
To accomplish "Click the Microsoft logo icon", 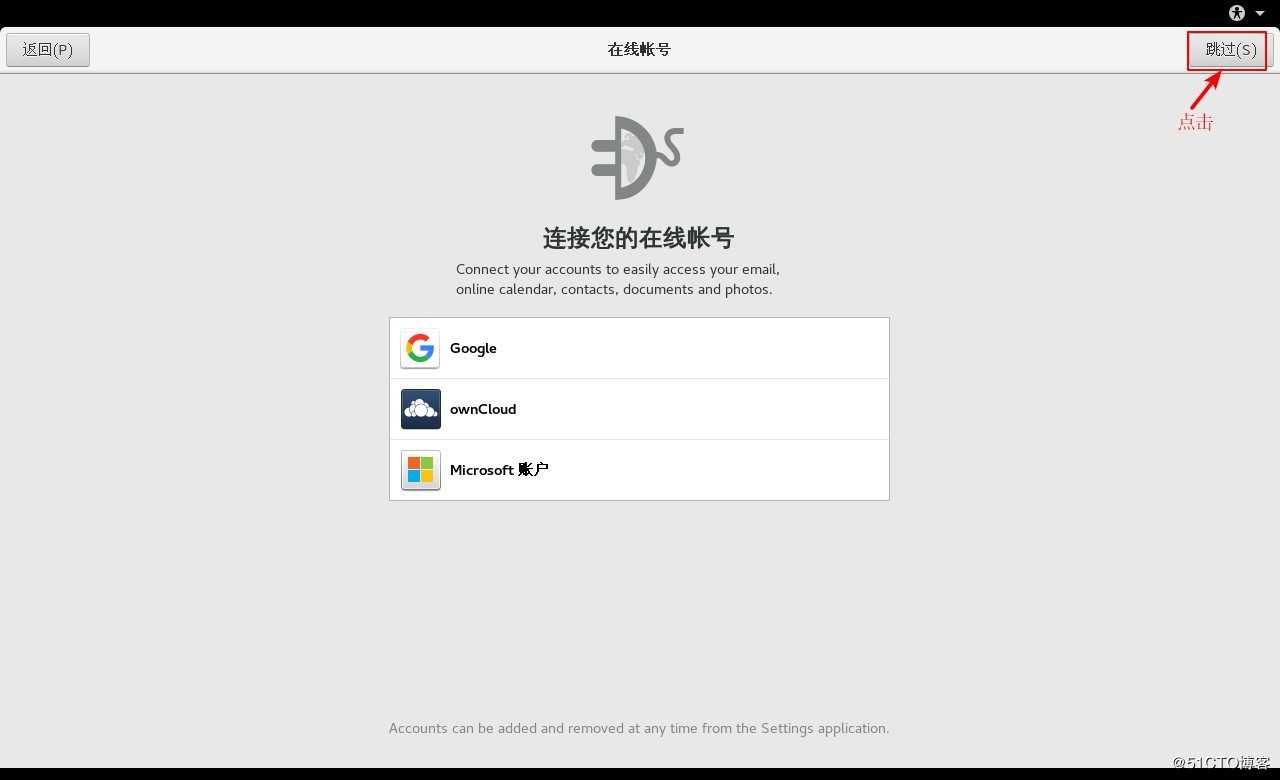I will coord(420,470).
